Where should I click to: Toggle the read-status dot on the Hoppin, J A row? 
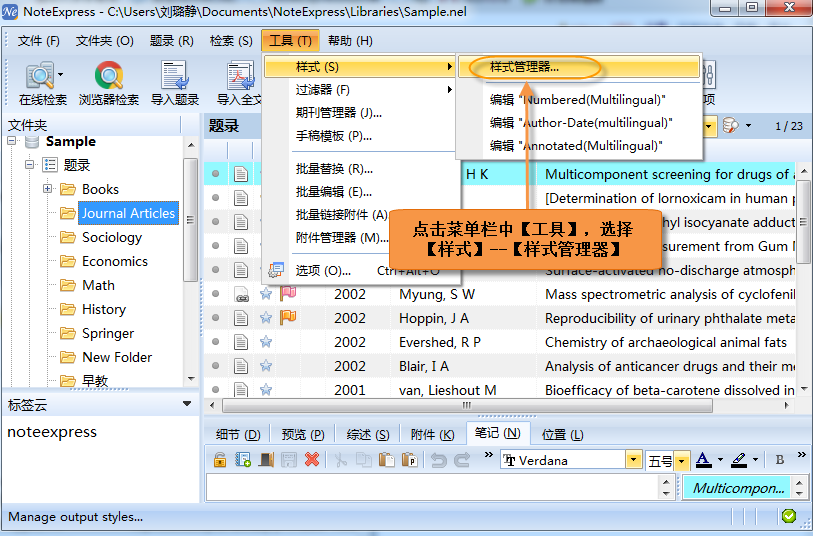point(216,318)
